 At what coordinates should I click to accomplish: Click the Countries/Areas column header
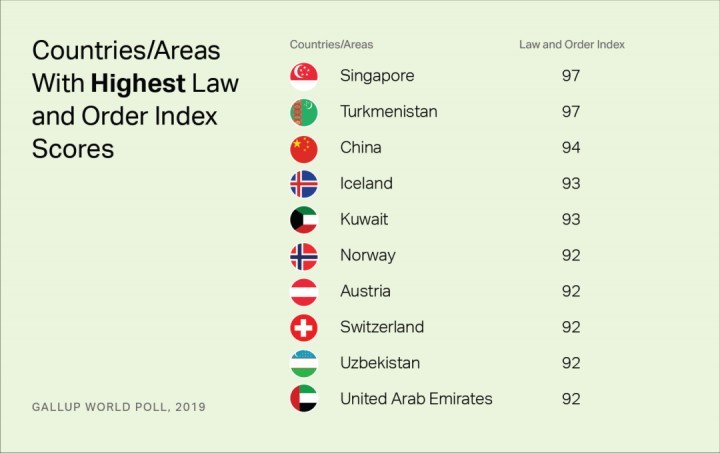[x=331, y=45]
